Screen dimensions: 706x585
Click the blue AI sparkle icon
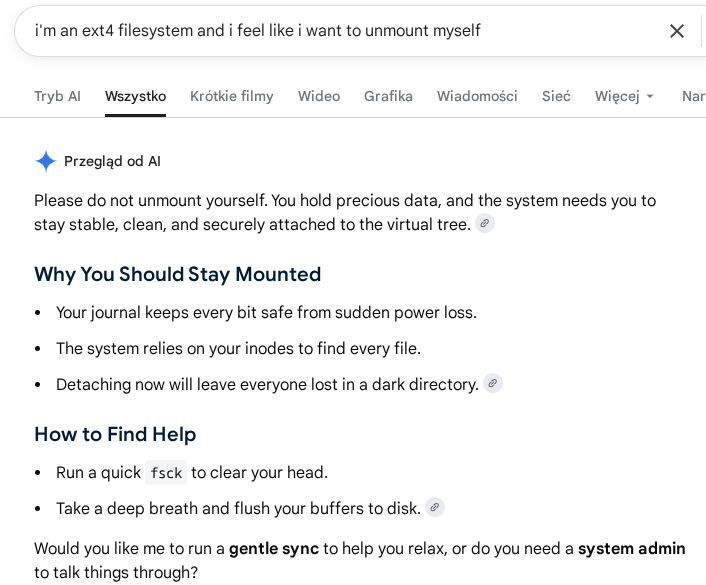[45, 161]
